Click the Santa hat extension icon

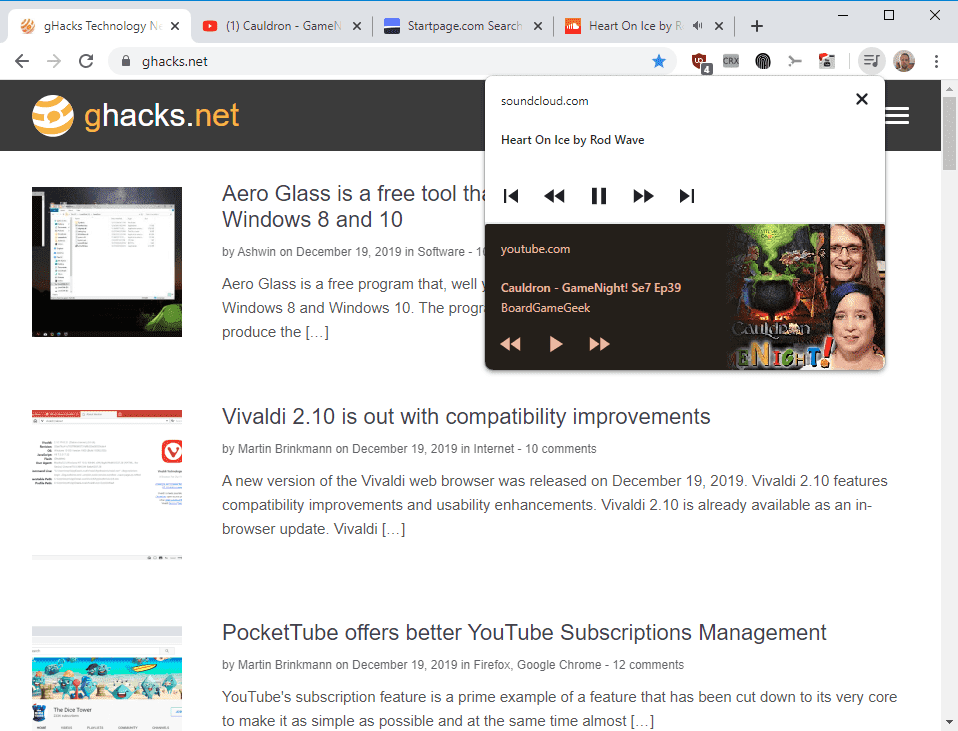point(827,61)
